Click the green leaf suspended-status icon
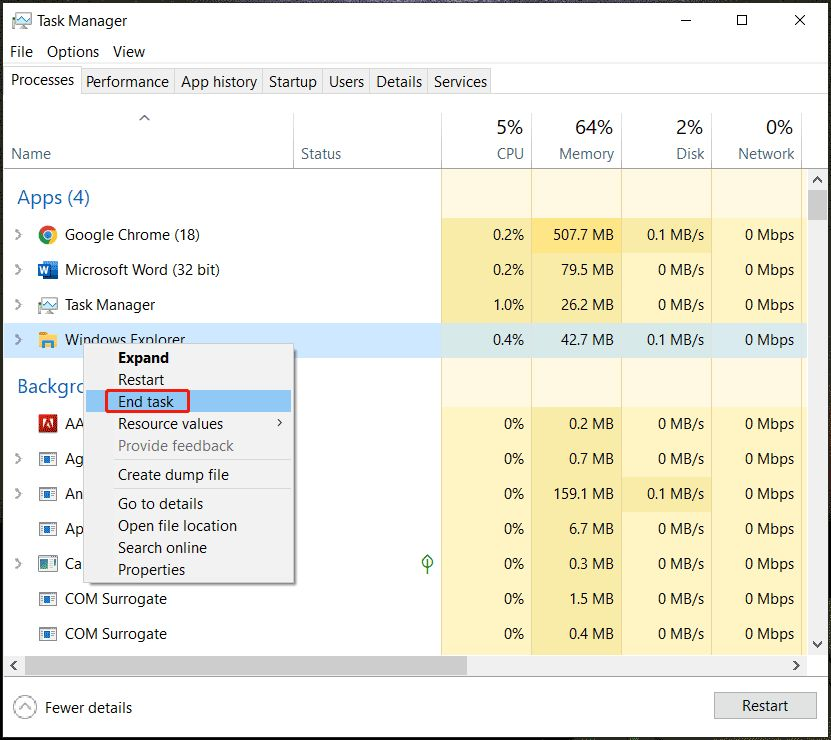831x740 pixels. pos(427,563)
